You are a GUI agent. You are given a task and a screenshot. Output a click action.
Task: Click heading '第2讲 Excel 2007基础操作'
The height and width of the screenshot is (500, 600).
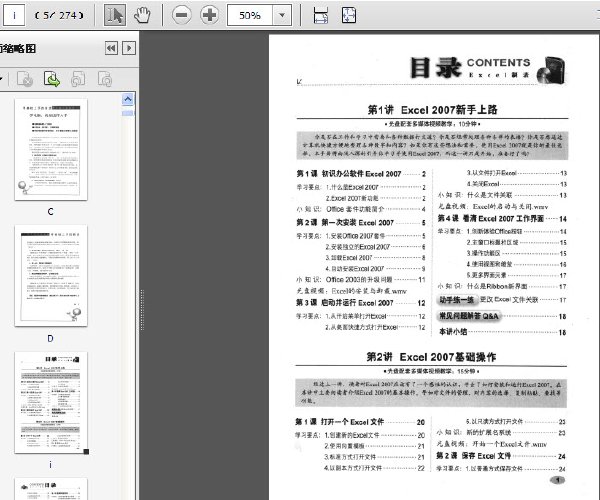tap(431, 357)
